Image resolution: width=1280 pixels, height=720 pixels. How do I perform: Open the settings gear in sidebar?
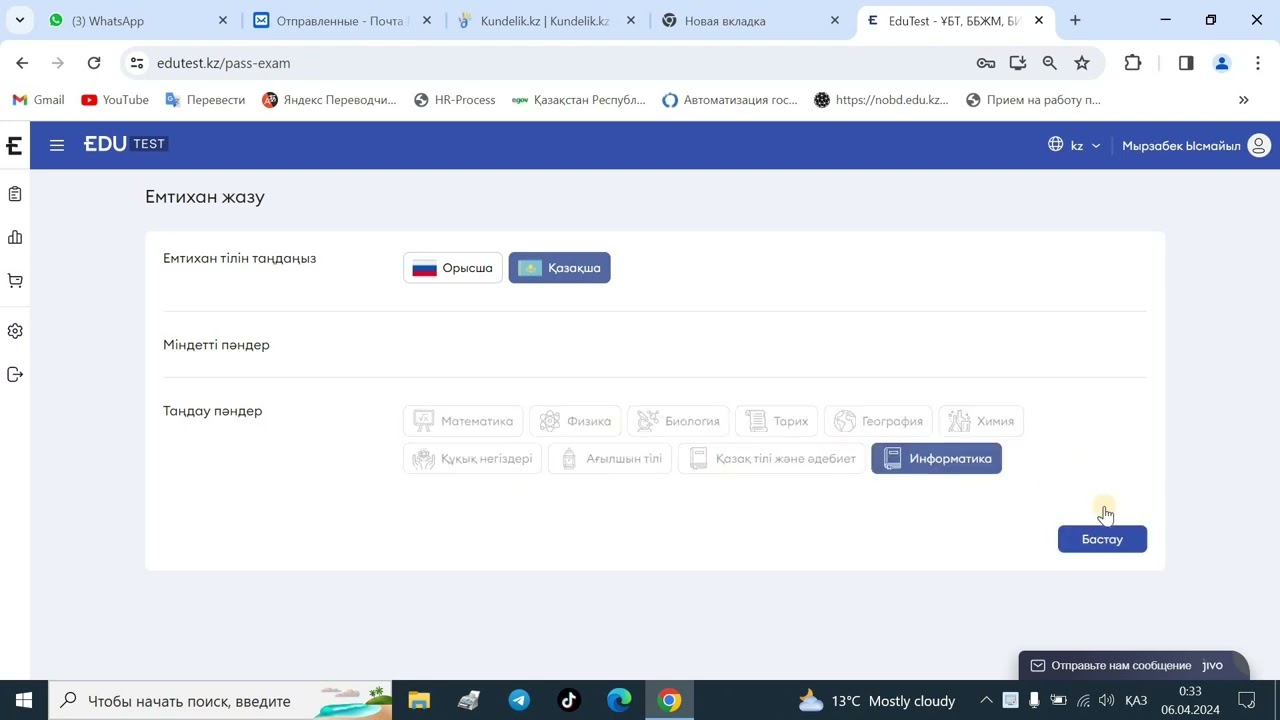15,331
